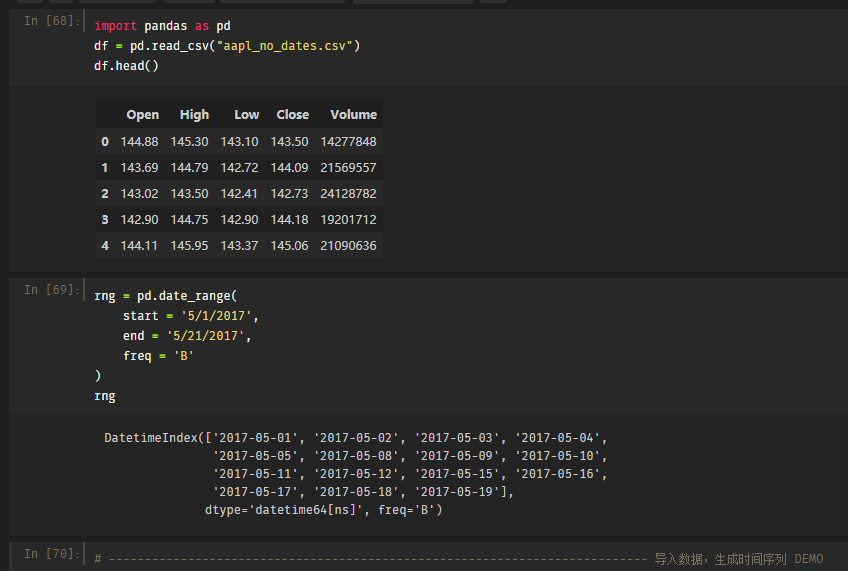Click the final rng line in cell 69
This screenshot has height=571, width=848.
point(105,396)
